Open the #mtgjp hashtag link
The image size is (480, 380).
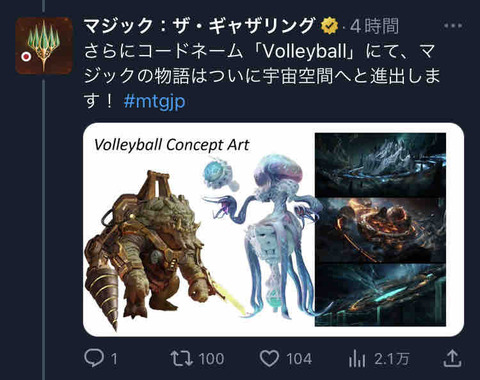(154, 101)
